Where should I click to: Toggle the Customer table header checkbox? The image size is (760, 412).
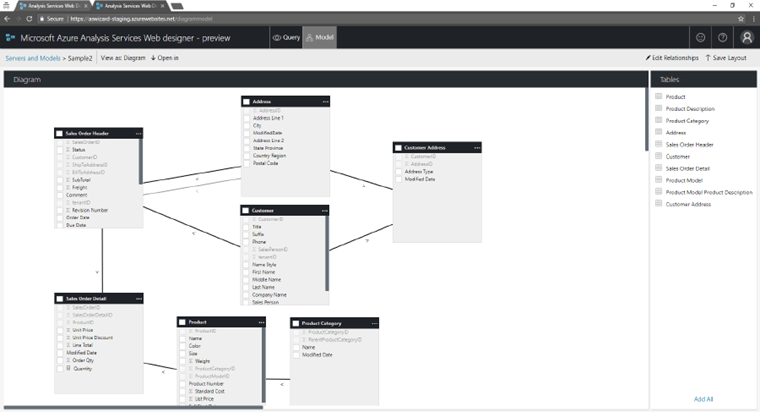click(245, 210)
